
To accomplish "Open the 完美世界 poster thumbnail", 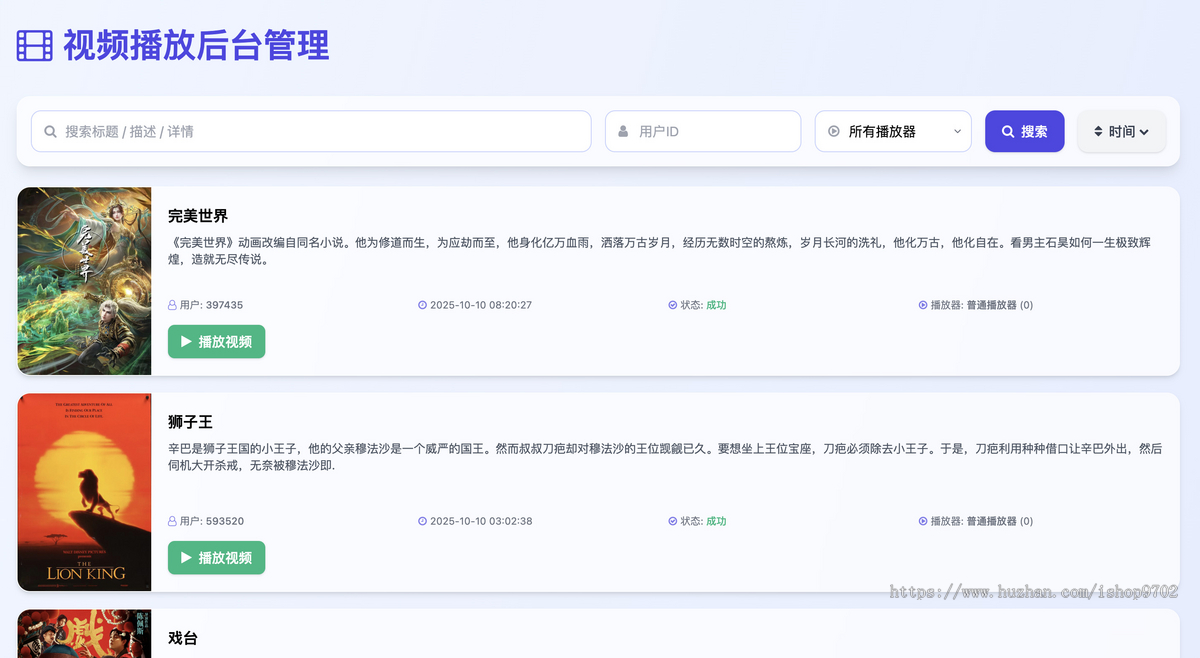I will 84,281.
